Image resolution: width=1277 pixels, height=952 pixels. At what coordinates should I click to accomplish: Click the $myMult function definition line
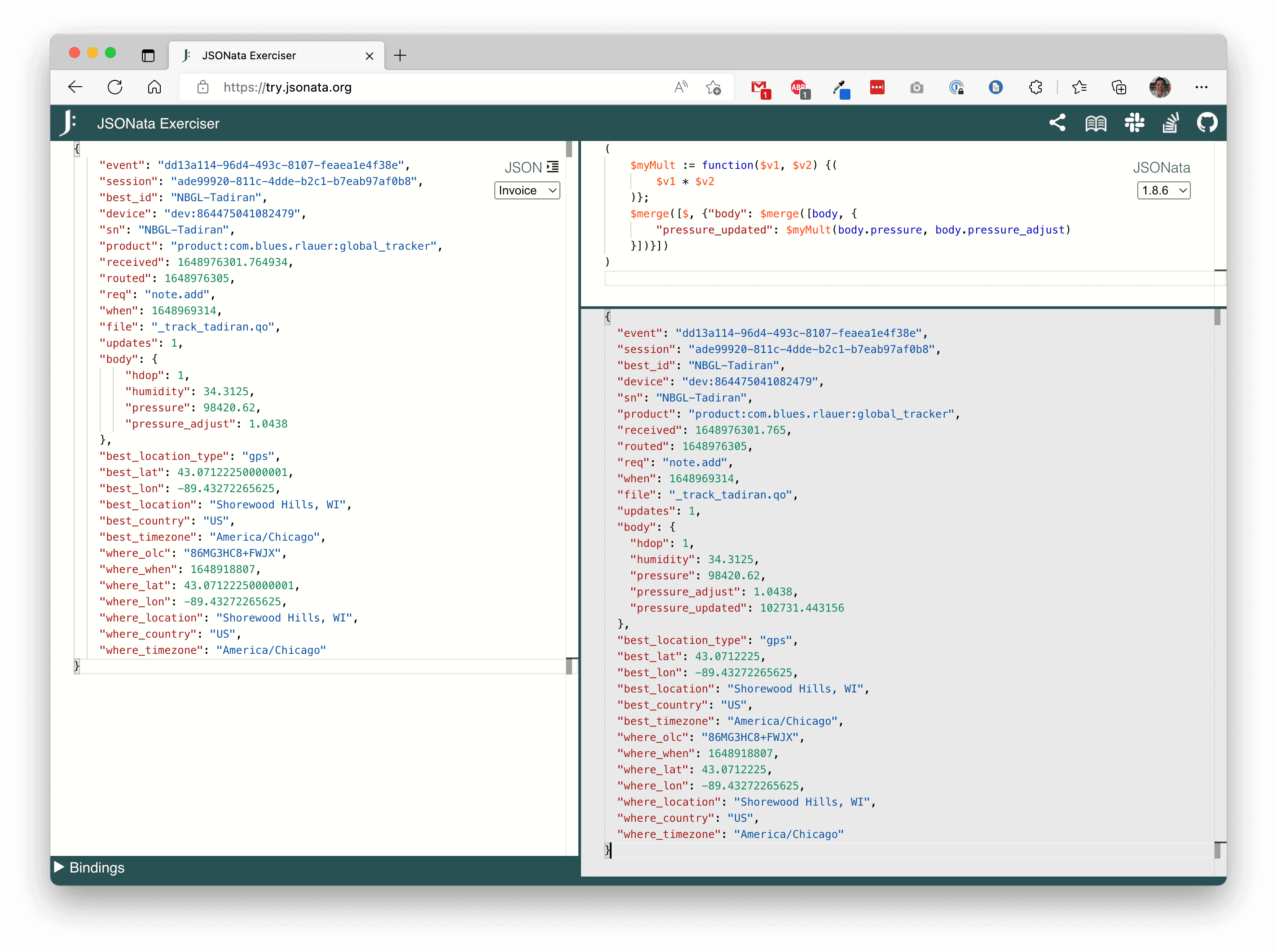[x=733, y=165]
